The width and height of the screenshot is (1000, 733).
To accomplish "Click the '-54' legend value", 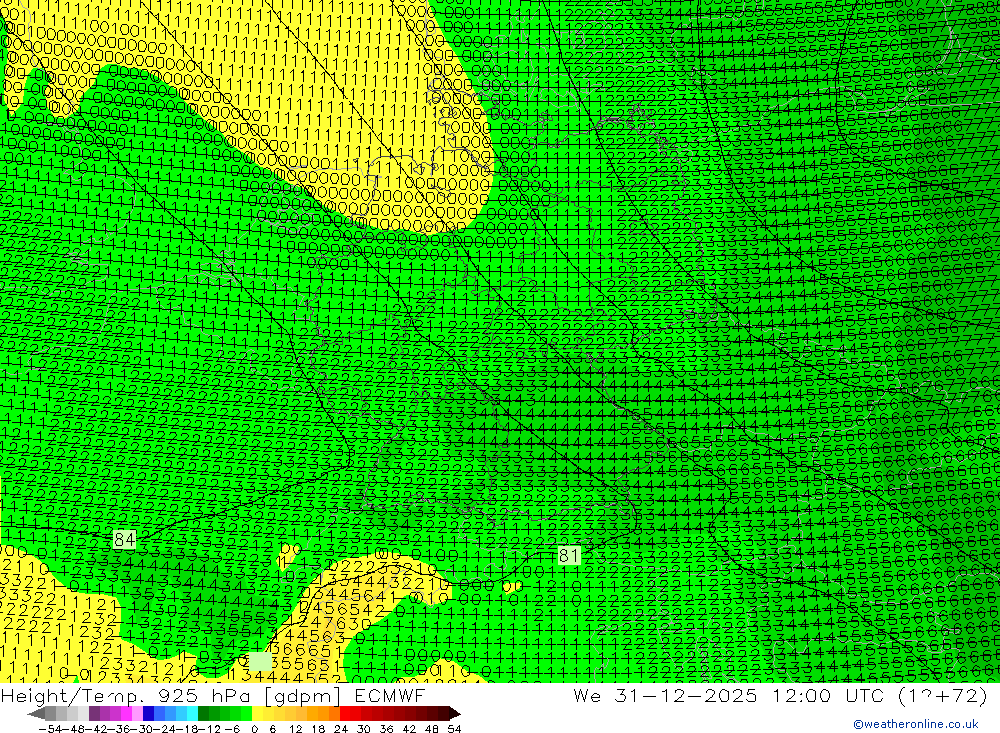I will tap(50, 729).
